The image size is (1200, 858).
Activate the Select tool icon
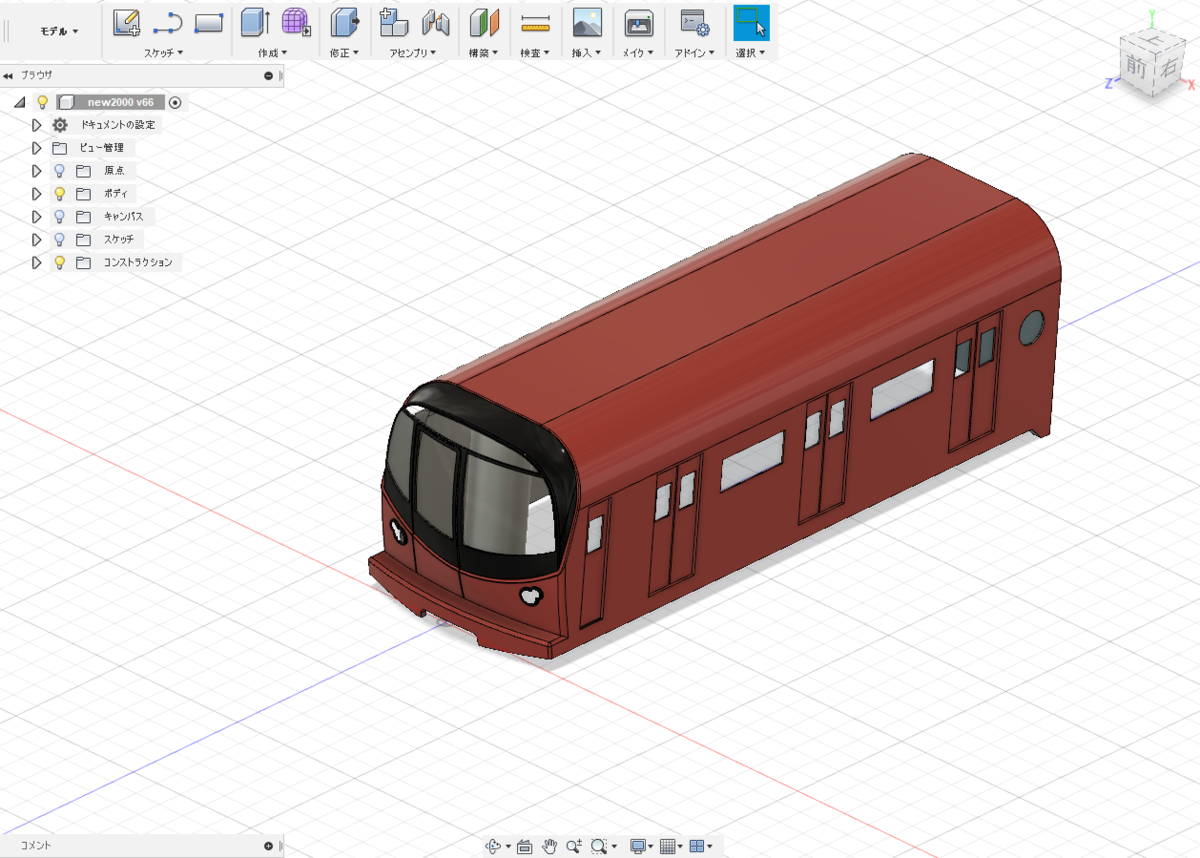click(751, 22)
